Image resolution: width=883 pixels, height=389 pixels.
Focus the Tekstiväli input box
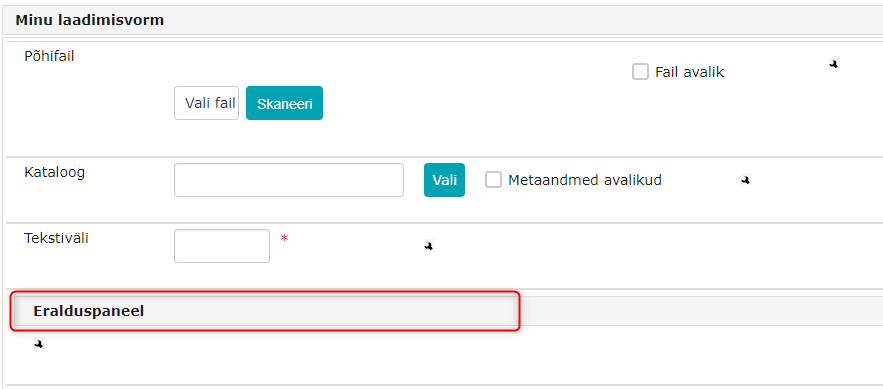tap(222, 246)
